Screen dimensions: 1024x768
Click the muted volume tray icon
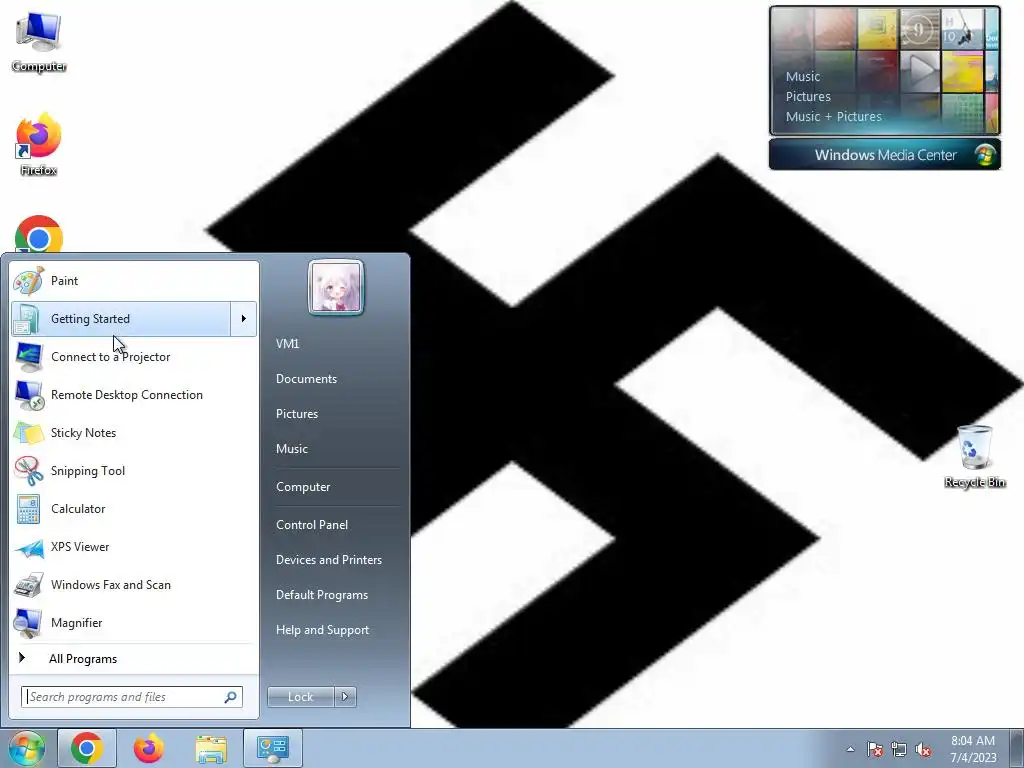(923, 749)
